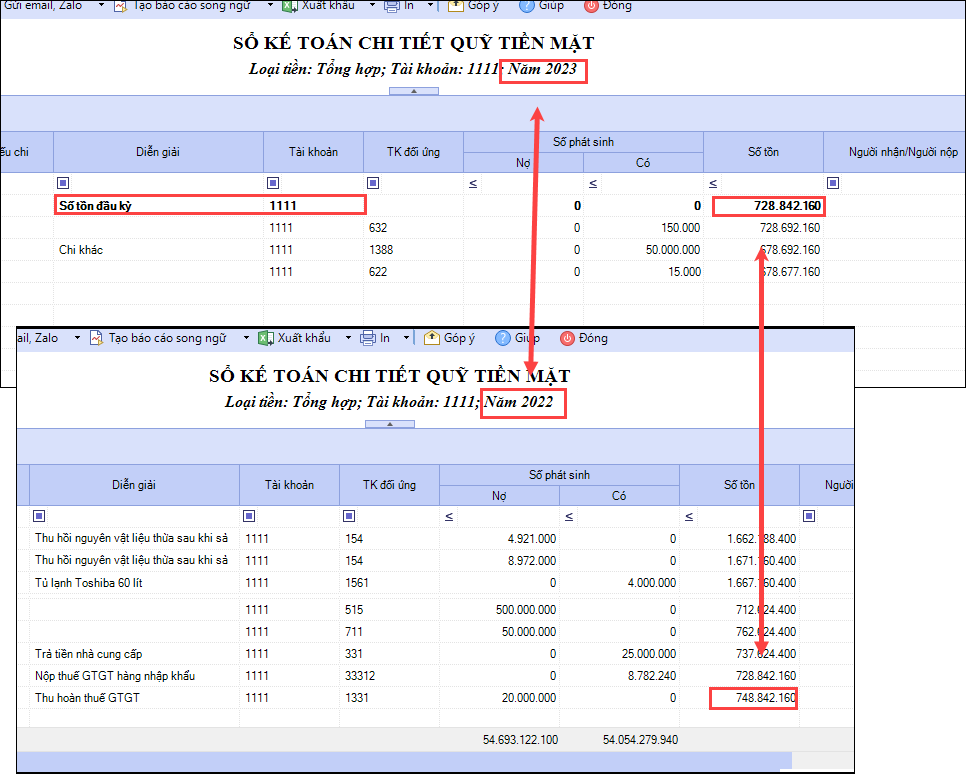Collapse header panel arrow under Năm 2023 title
This screenshot has height=774, width=966.
click(411, 91)
